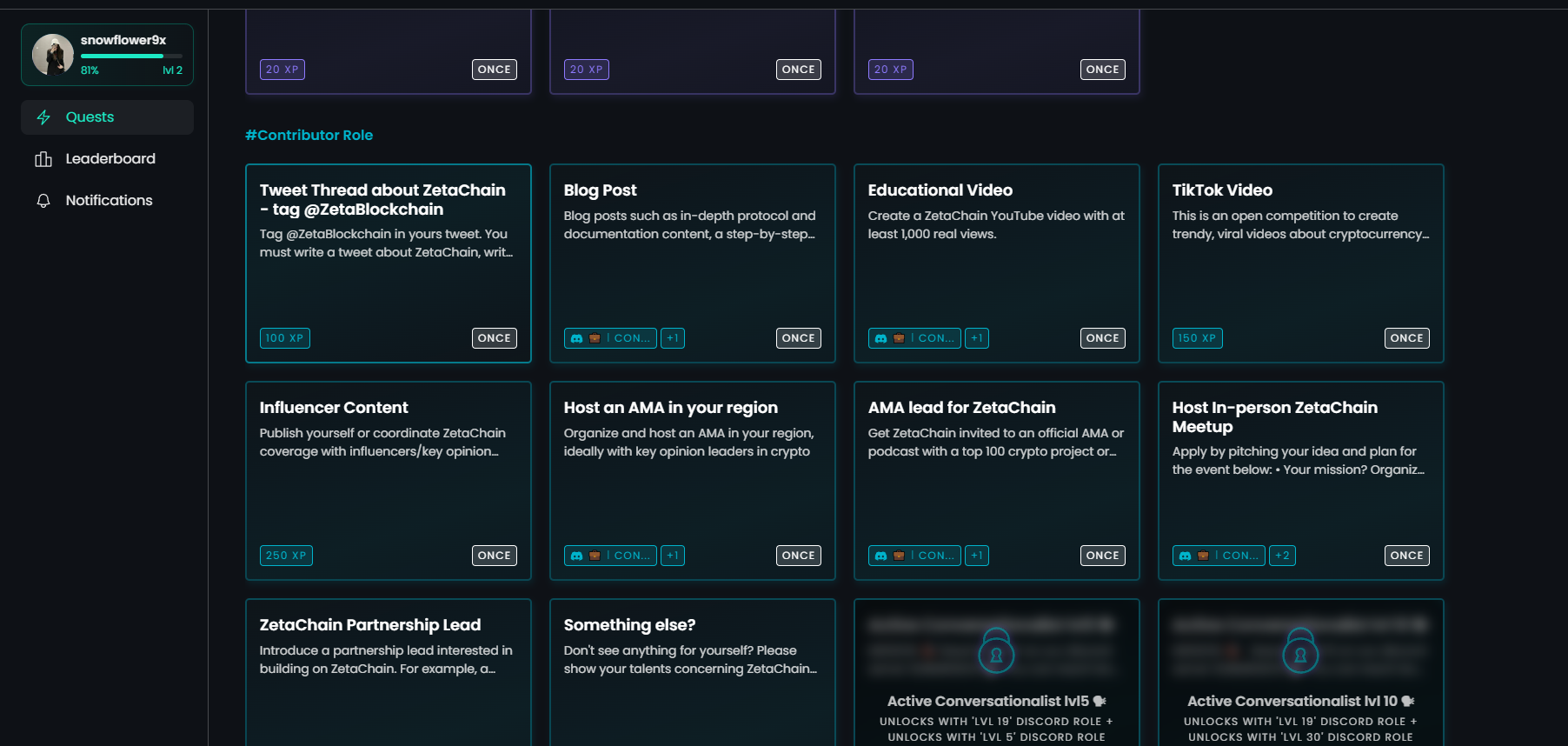Image resolution: width=1568 pixels, height=746 pixels.
Task: Click the briefcase role icon on Educational Video card
Action: (899, 338)
